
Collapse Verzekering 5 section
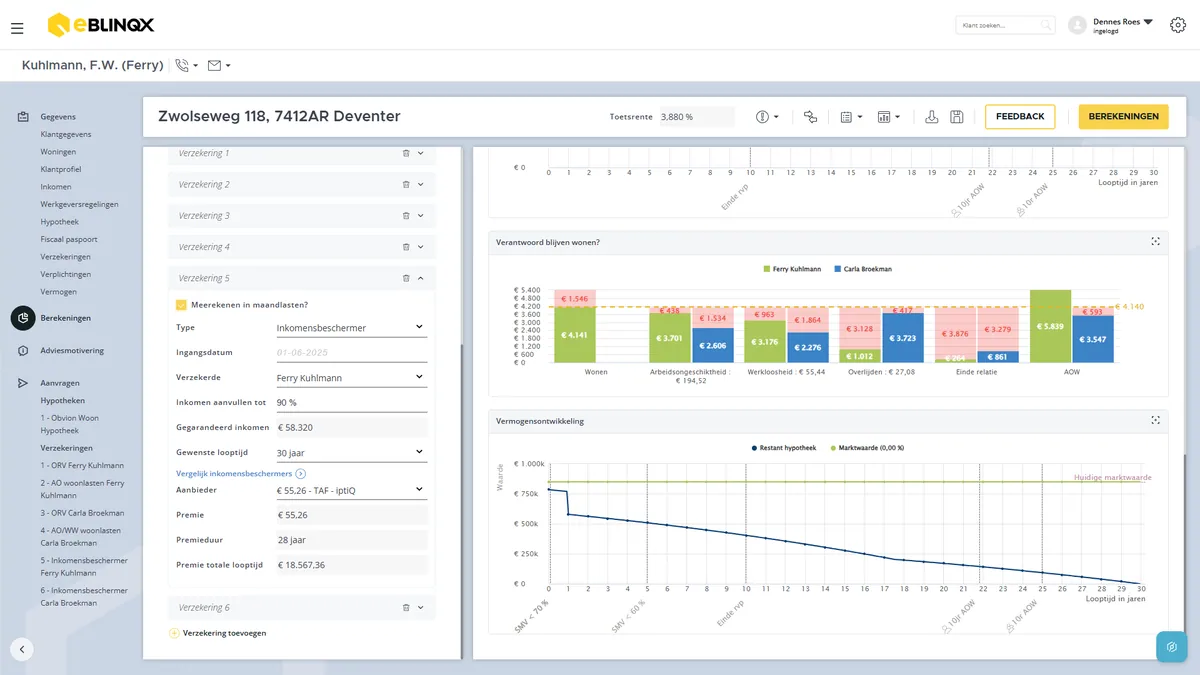click(x=420, y=279)
